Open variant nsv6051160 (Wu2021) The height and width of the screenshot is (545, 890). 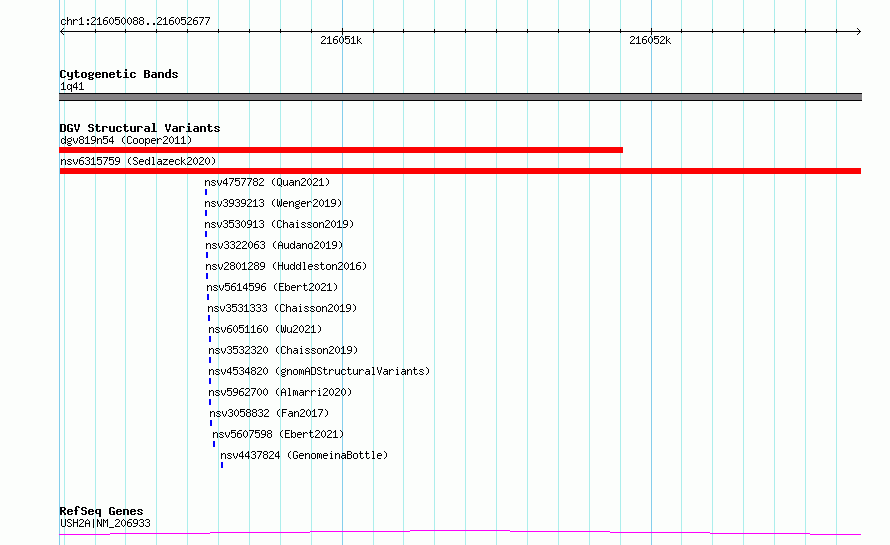point(265,329)
